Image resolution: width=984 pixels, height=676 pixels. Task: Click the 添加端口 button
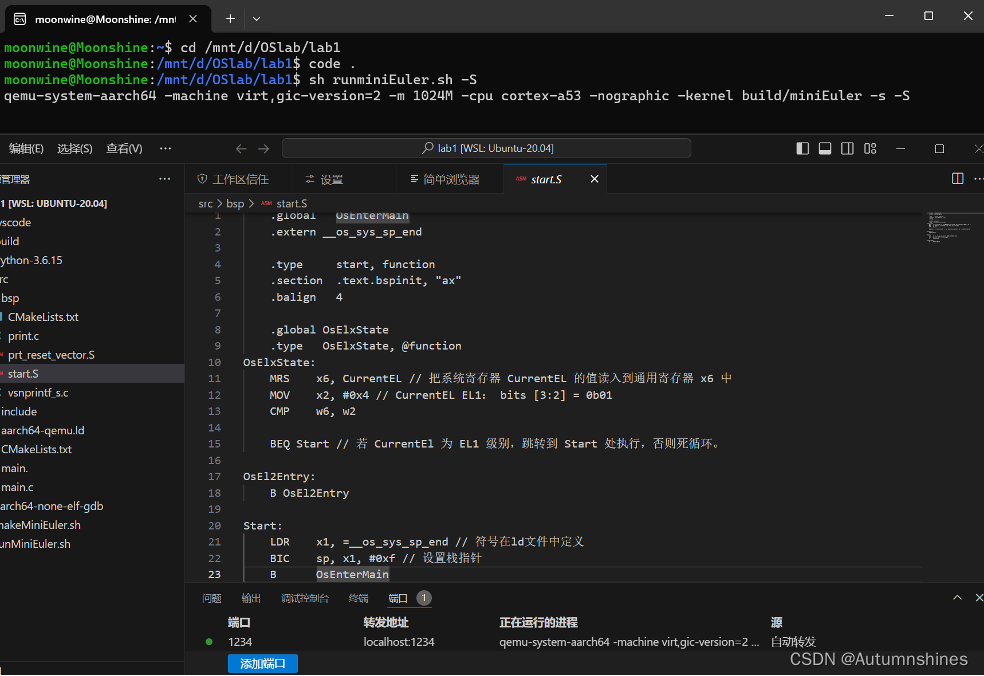pyautogui.click(x=262, y=663)
